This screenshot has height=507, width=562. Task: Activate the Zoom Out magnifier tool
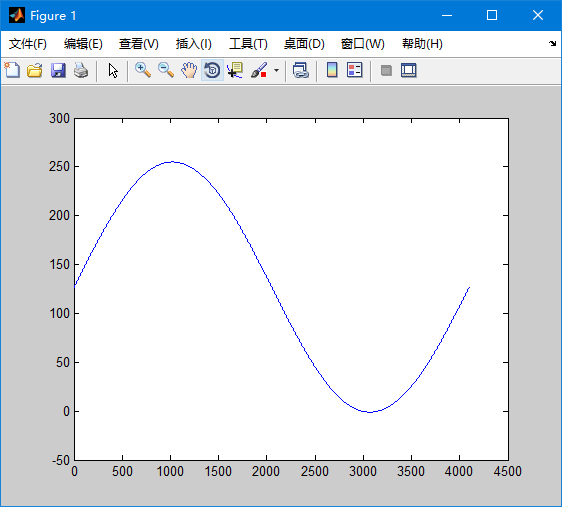pos(166,70)
